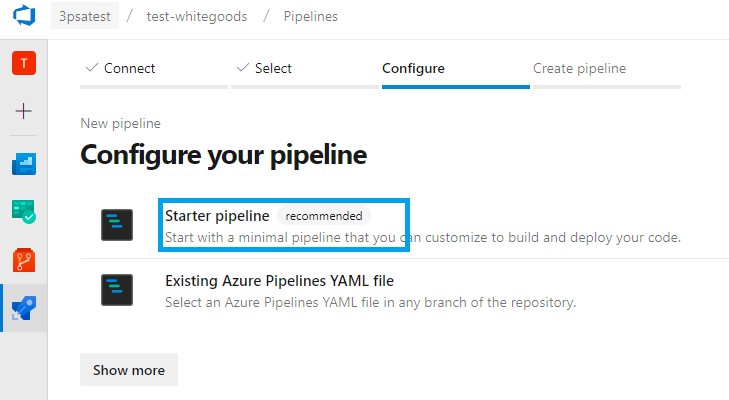Open Azure Pipelines icon in sidebar
Viewport: 729px width, 400px height.
tap(23, 309)
